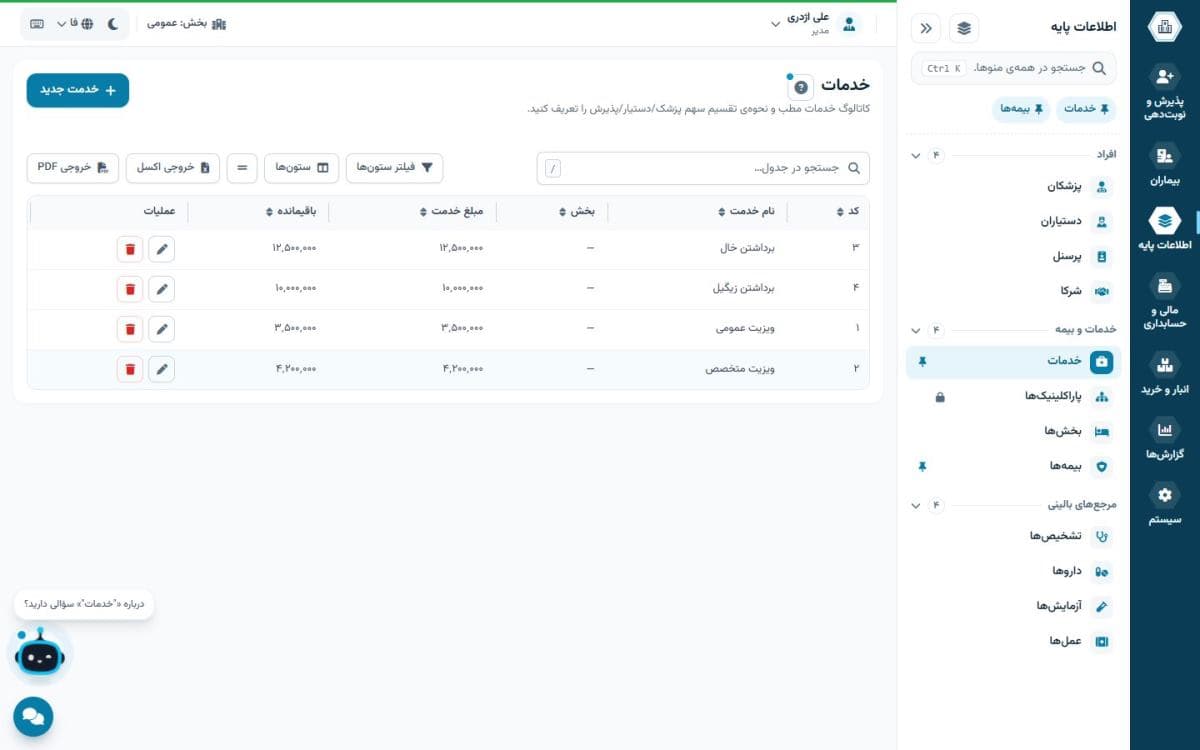Export the table with خروجی PDF
1200x750 pixels.
[x=73, y=168]
